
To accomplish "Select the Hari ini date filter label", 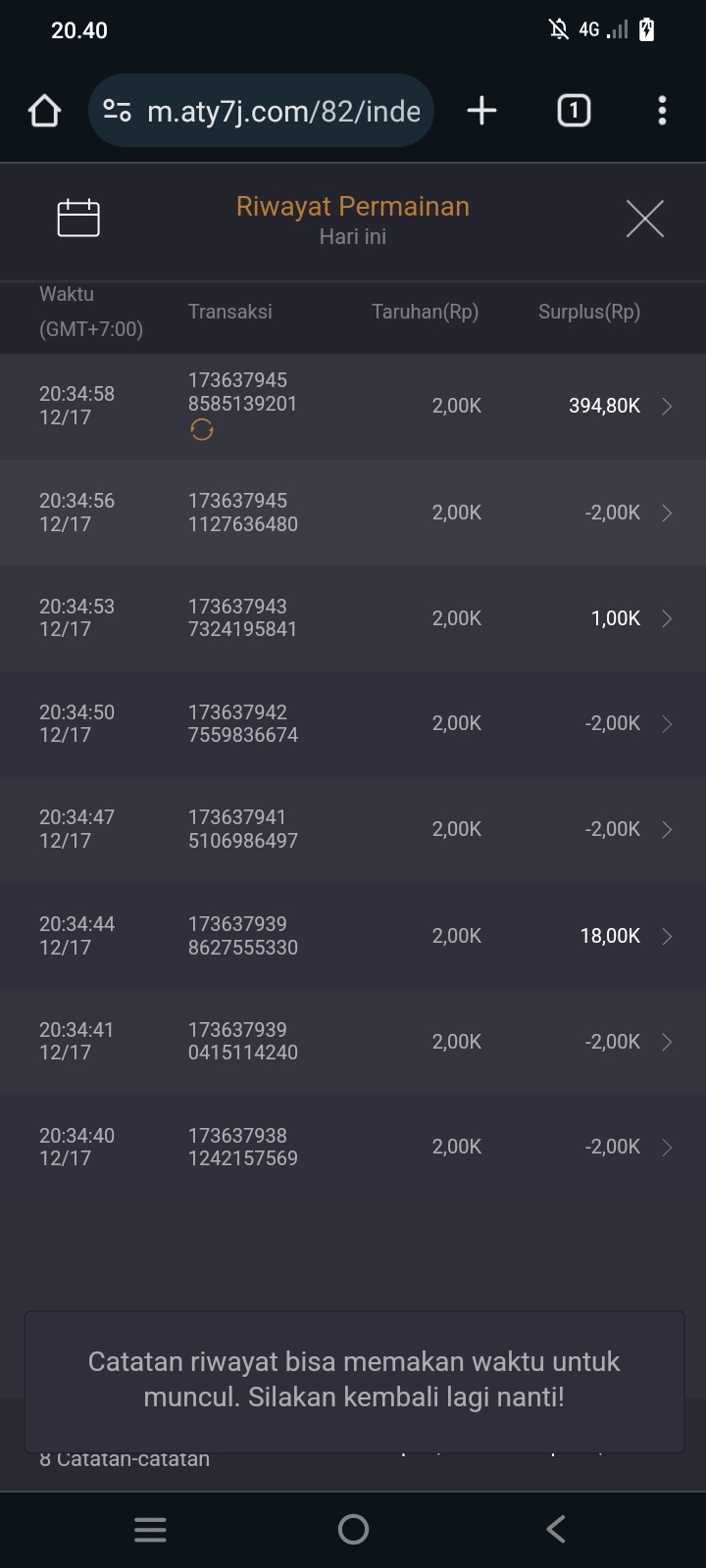I will pyautogui.click(x=353, y=237).
